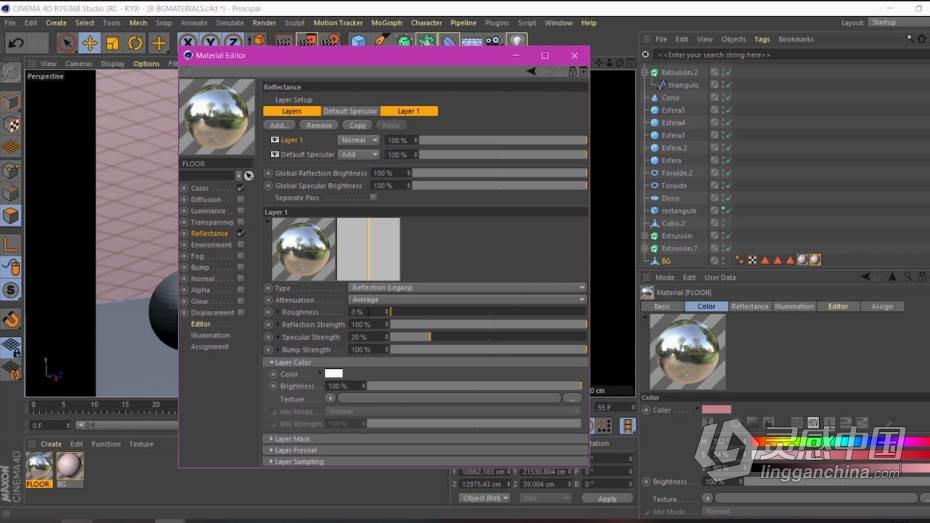Open the Attenuation Average dropdown
This screenshot has height=523, width=930.
467,300
